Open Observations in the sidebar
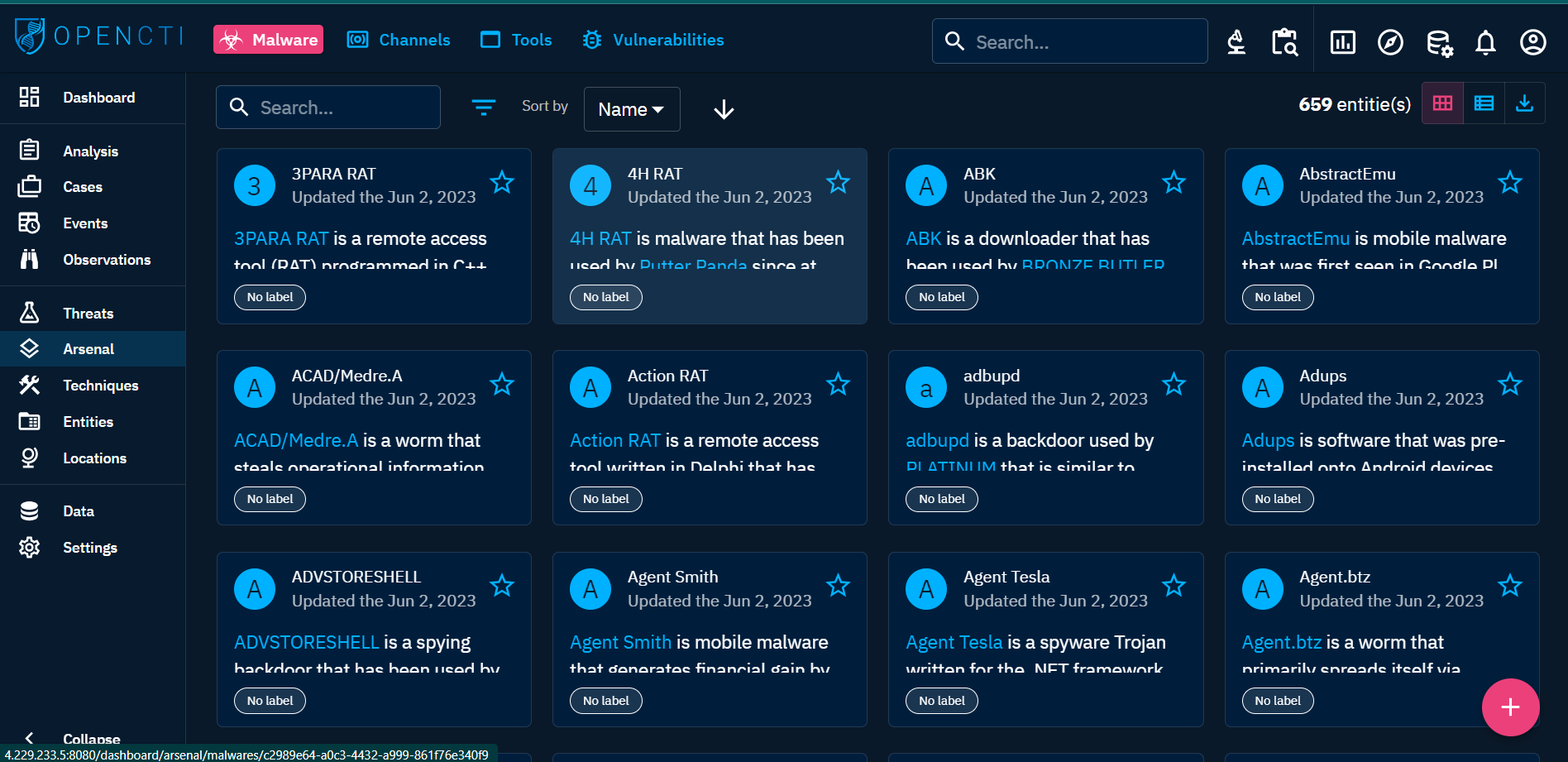The image size is (1568, 762). pos(93,260)
